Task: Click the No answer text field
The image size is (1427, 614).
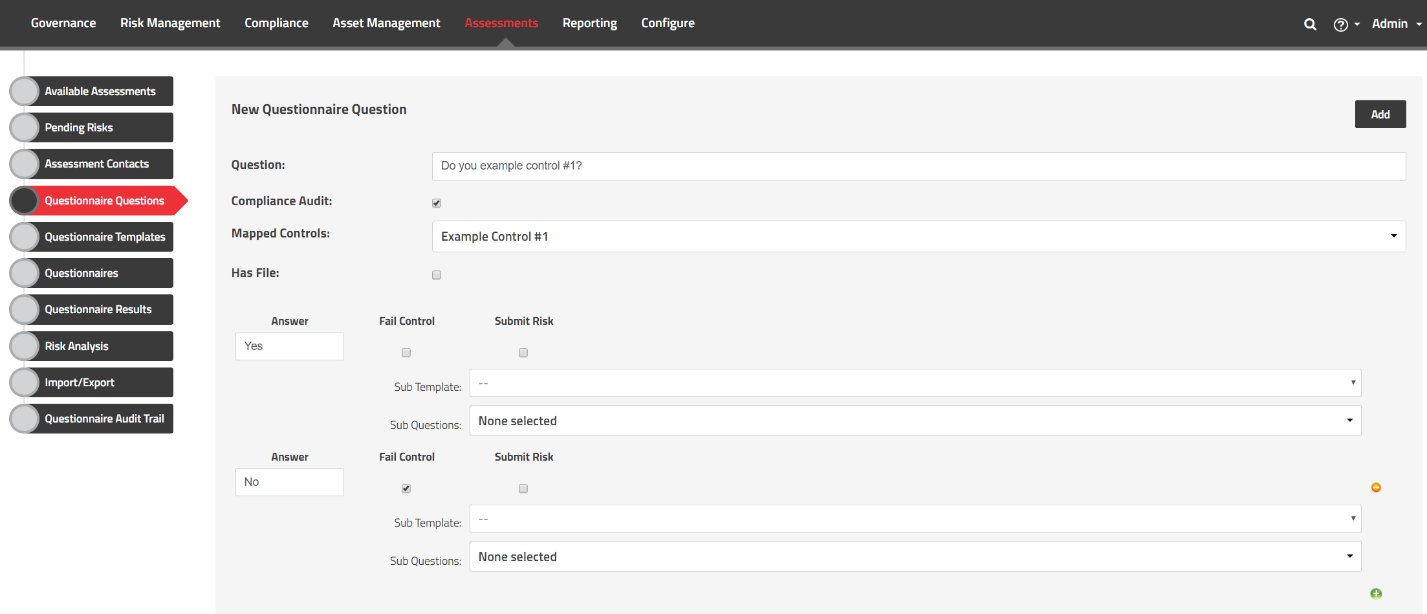Action: [x=289, y=482]
